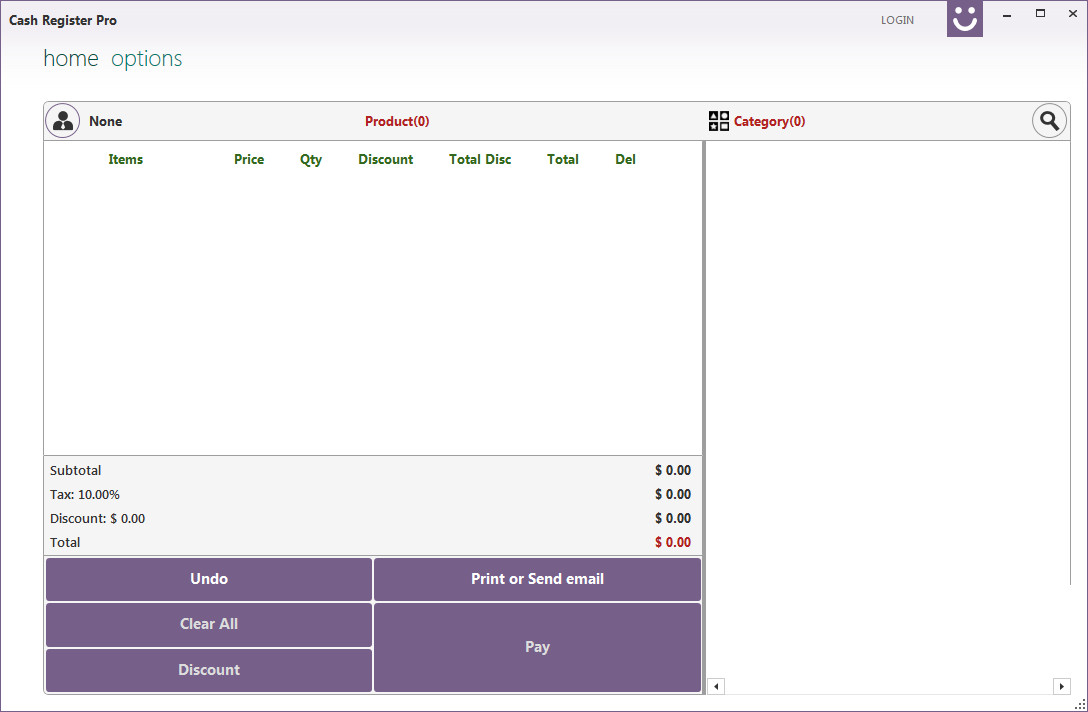Screen dimensions: 1088x712
Task: Apply a Discount using the Discount button
Action: pos(208,669)
